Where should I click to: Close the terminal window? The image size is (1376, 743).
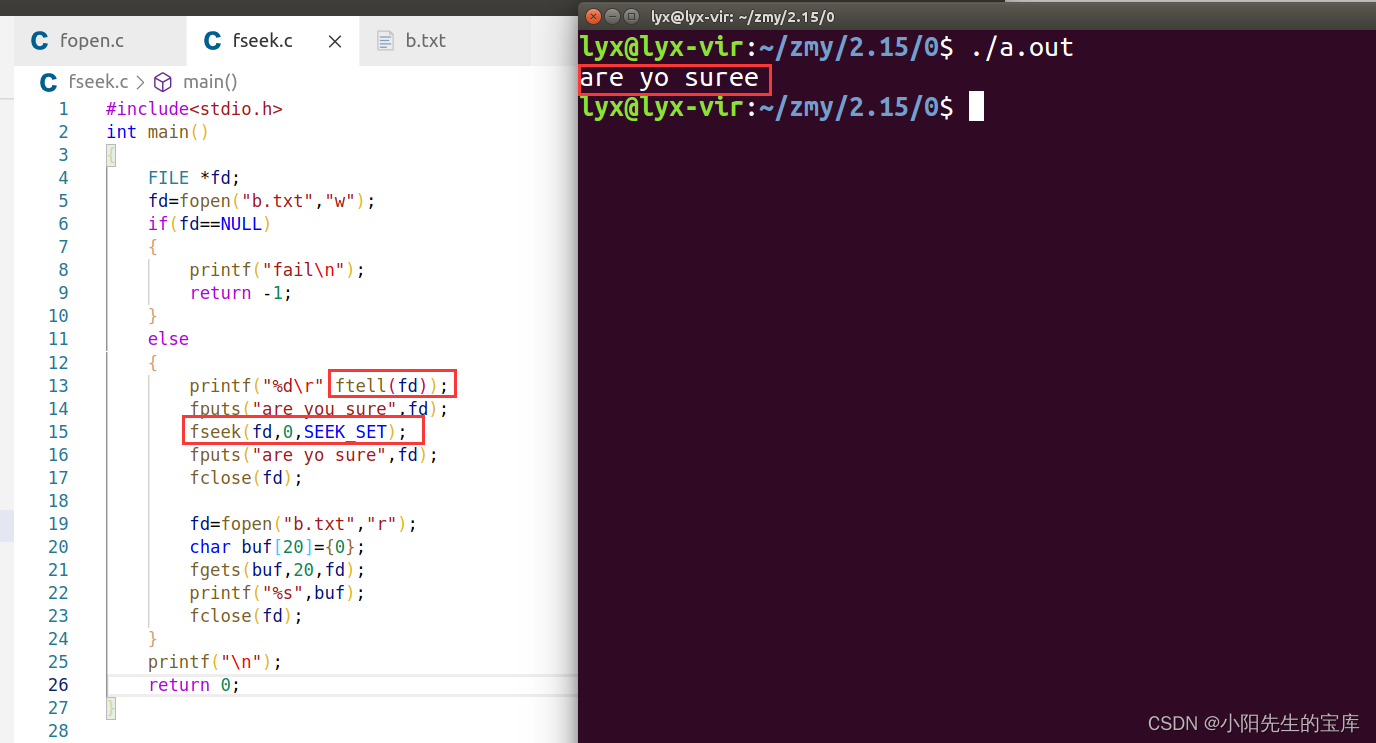[x=593, y=16]
